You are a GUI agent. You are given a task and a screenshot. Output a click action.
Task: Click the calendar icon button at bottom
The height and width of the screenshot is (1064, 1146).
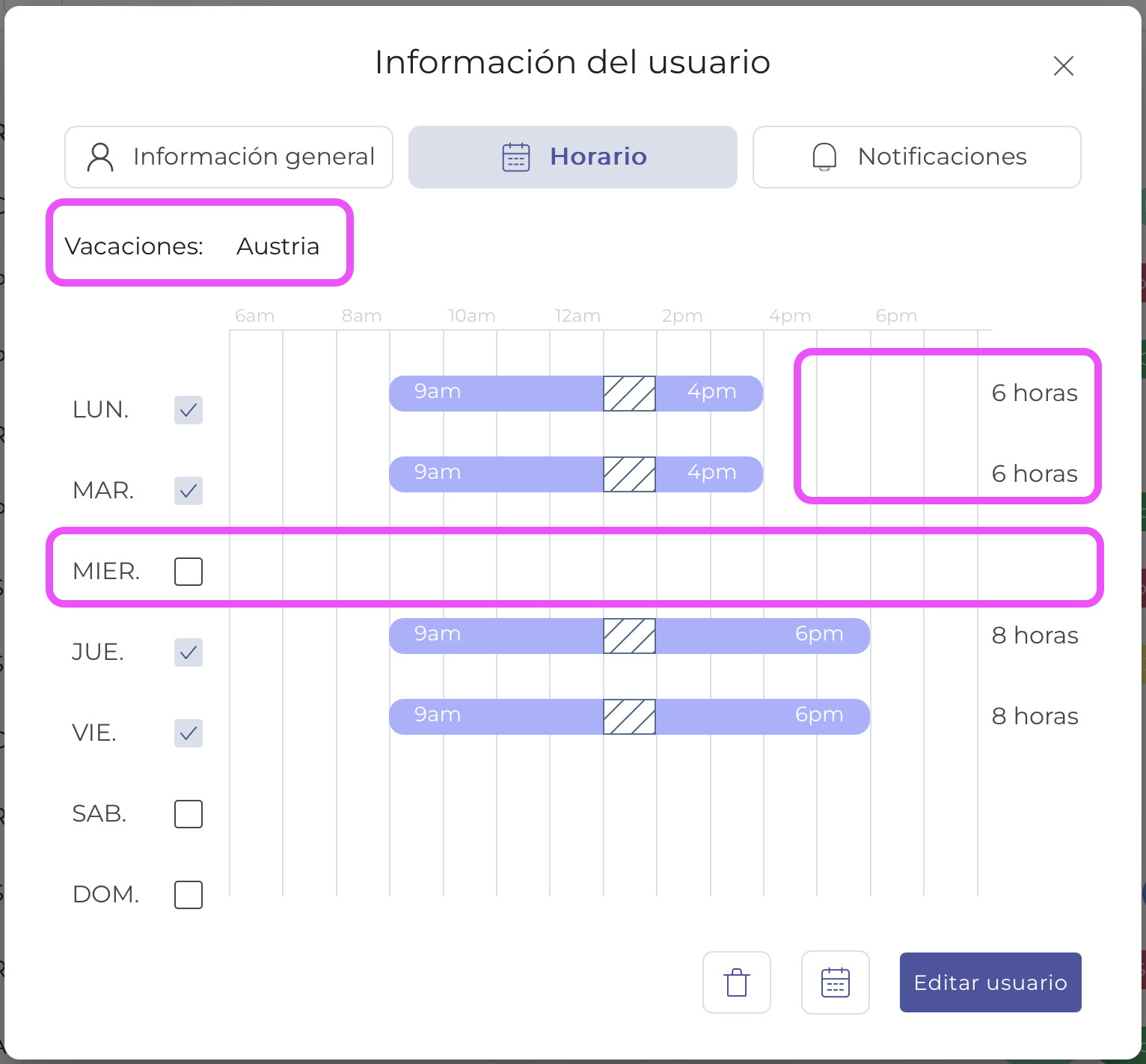click(x=835, y=982)
